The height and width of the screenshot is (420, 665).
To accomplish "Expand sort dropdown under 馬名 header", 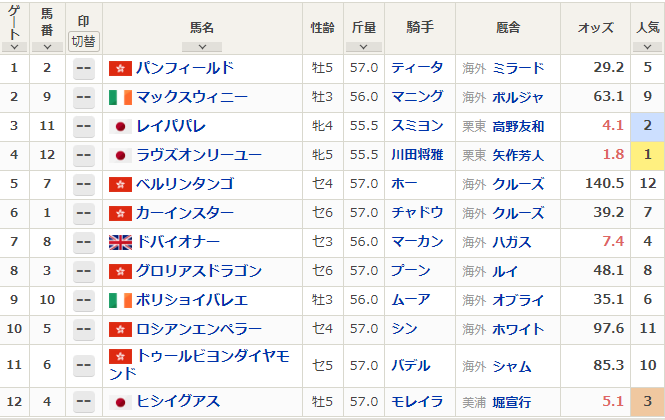I will (x=202, y=47).
